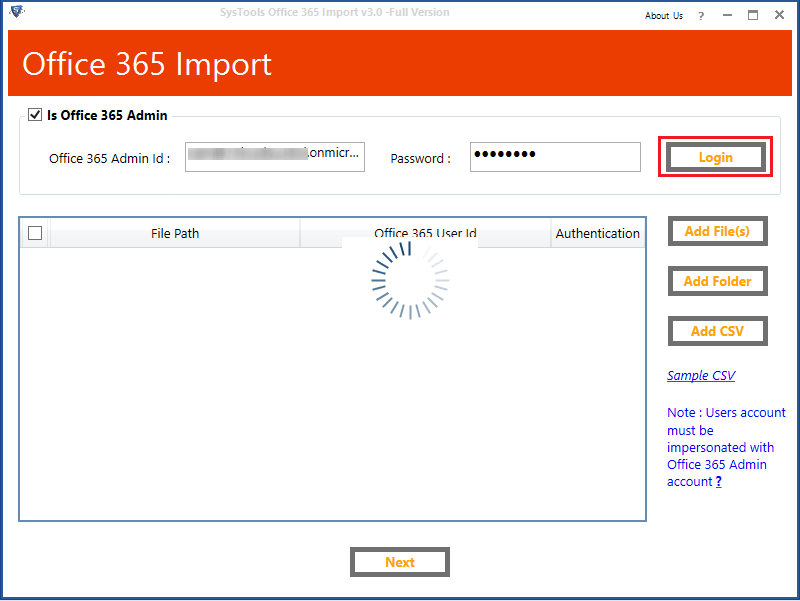Maximize the application window
This screenshot has width=800, height=601.
coord(752,15)
